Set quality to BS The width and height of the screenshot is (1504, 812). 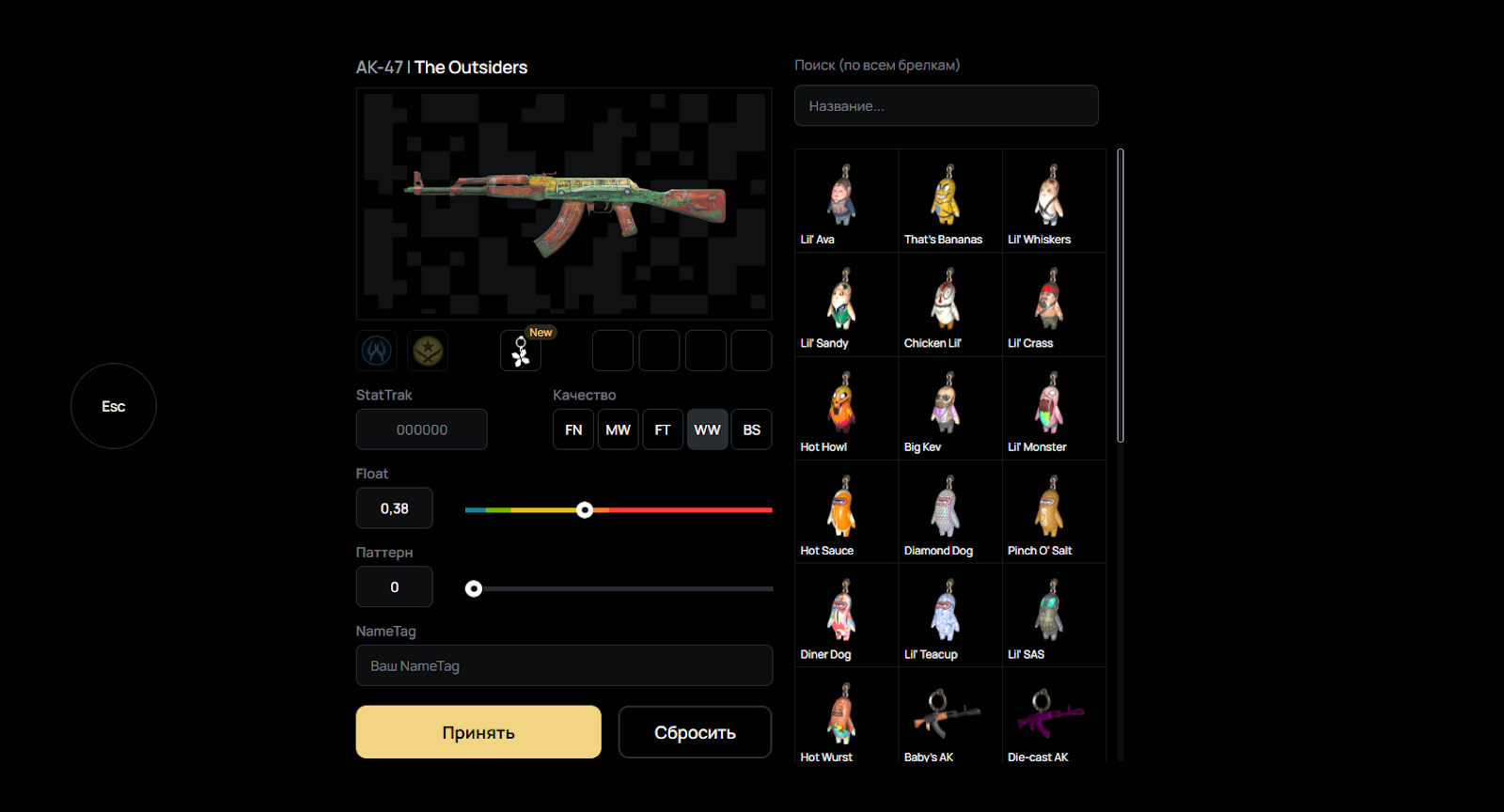click(x=752, y=429)
